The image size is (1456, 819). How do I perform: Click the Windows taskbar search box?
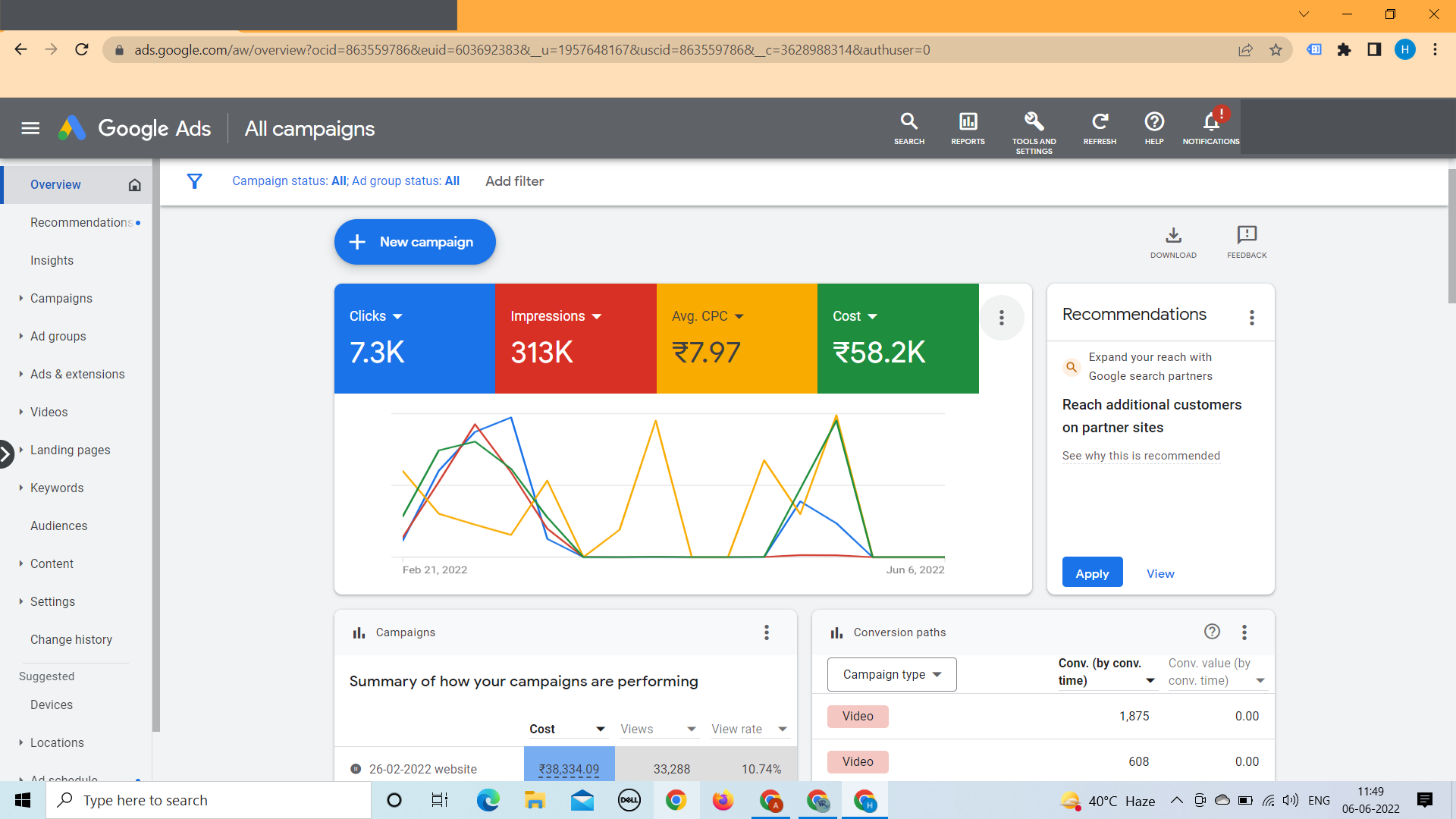pyautogui.click(x=209, y=800)
